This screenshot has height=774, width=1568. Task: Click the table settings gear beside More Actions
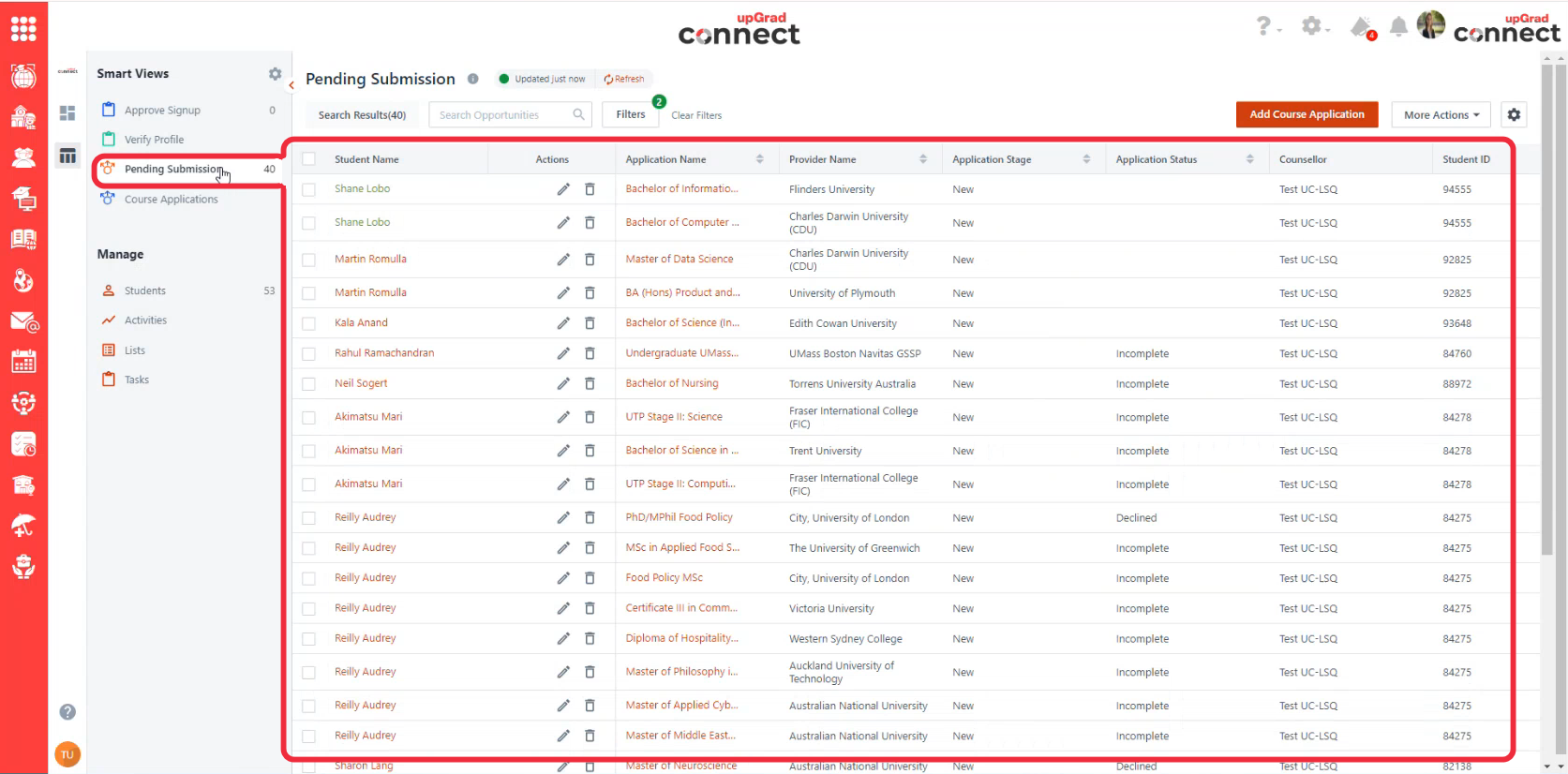tap(1514, 115)
